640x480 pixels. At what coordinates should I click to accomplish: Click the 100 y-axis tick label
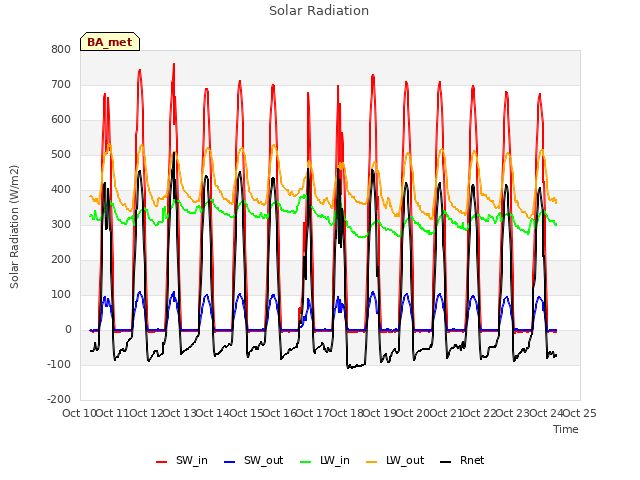(61, 295)
